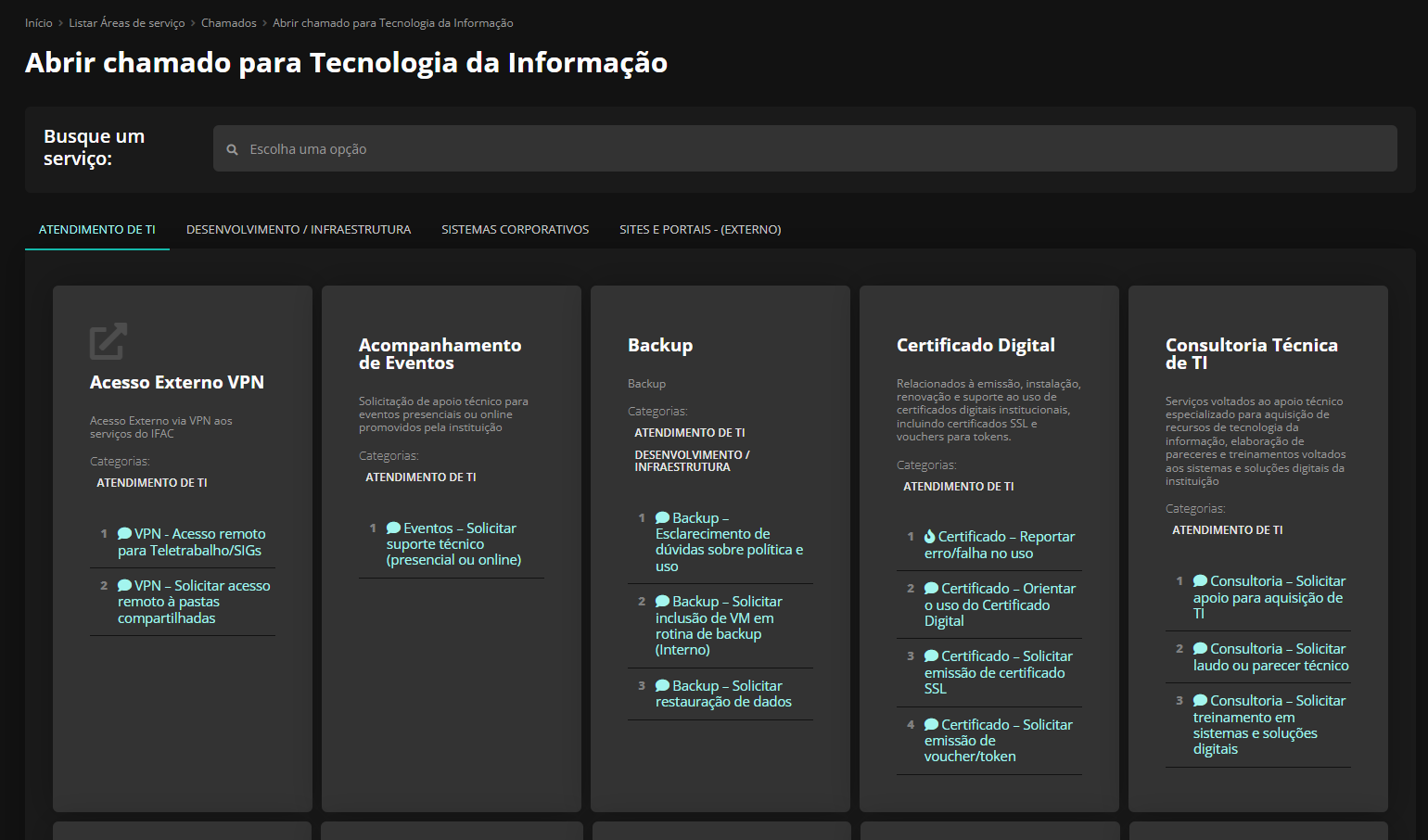
Task: Open Listar Áreas de serviço breadcrumb
Action: pyautogui.click(x=127, y=23)
